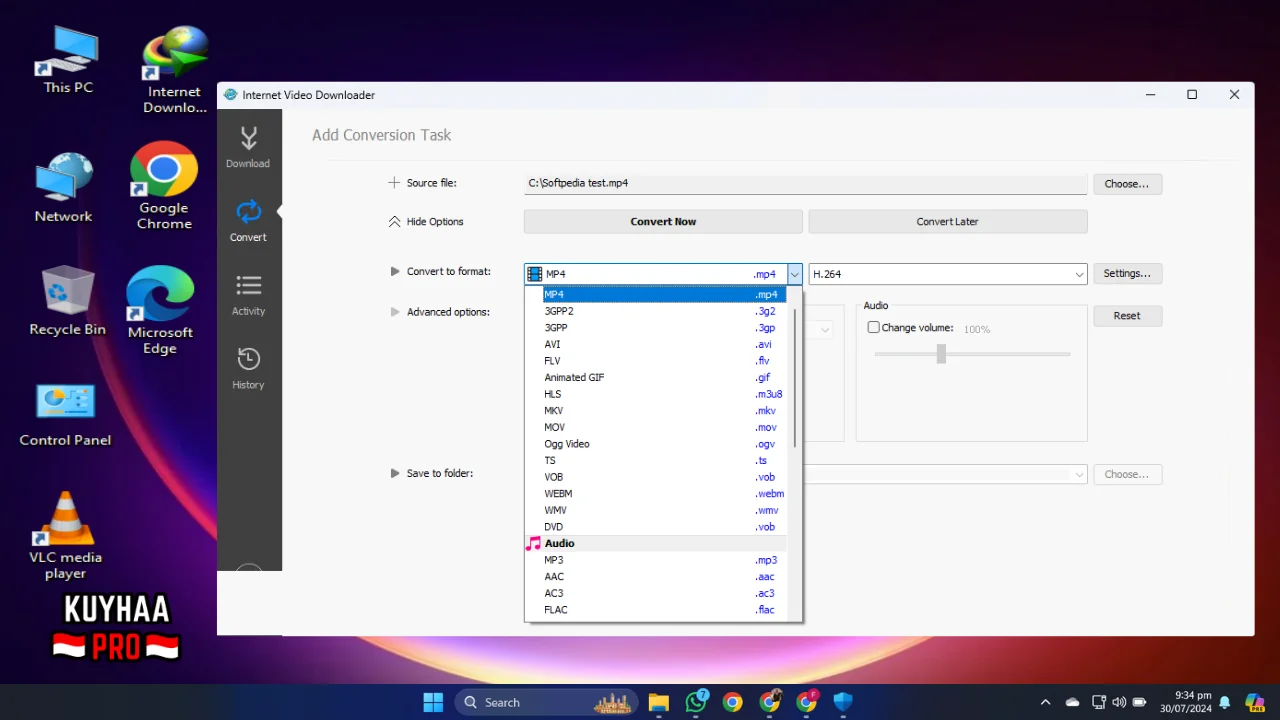Click the plus icon beside Source file
The image size is (1280, 720).
[x=394, y=183]
